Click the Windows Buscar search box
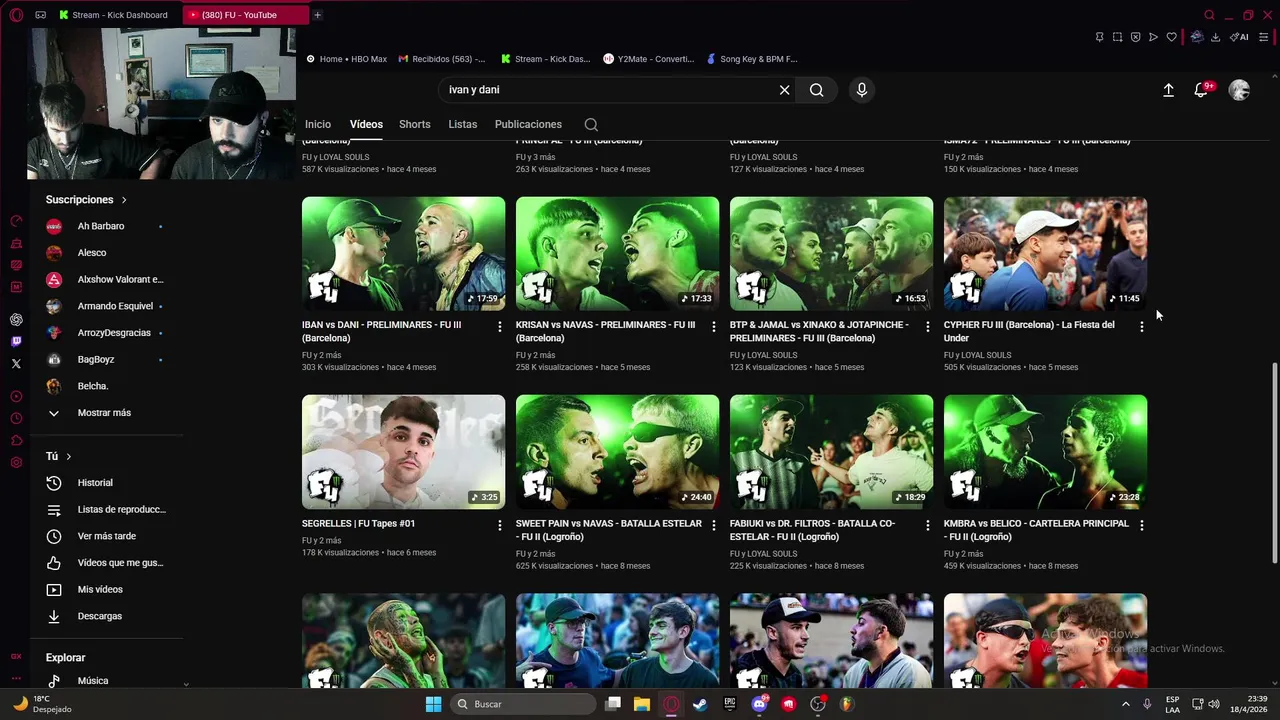 tap(523, 704)
